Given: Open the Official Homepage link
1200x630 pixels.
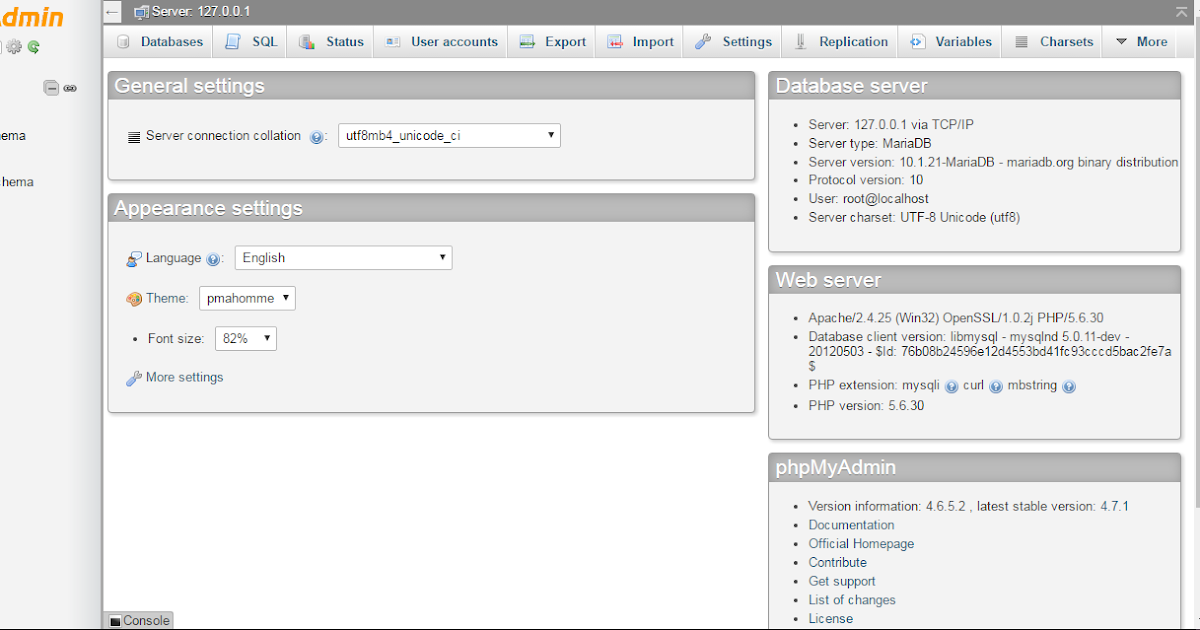Looking at the screenshot, I should pyautogui.click(x=861, y=543).
